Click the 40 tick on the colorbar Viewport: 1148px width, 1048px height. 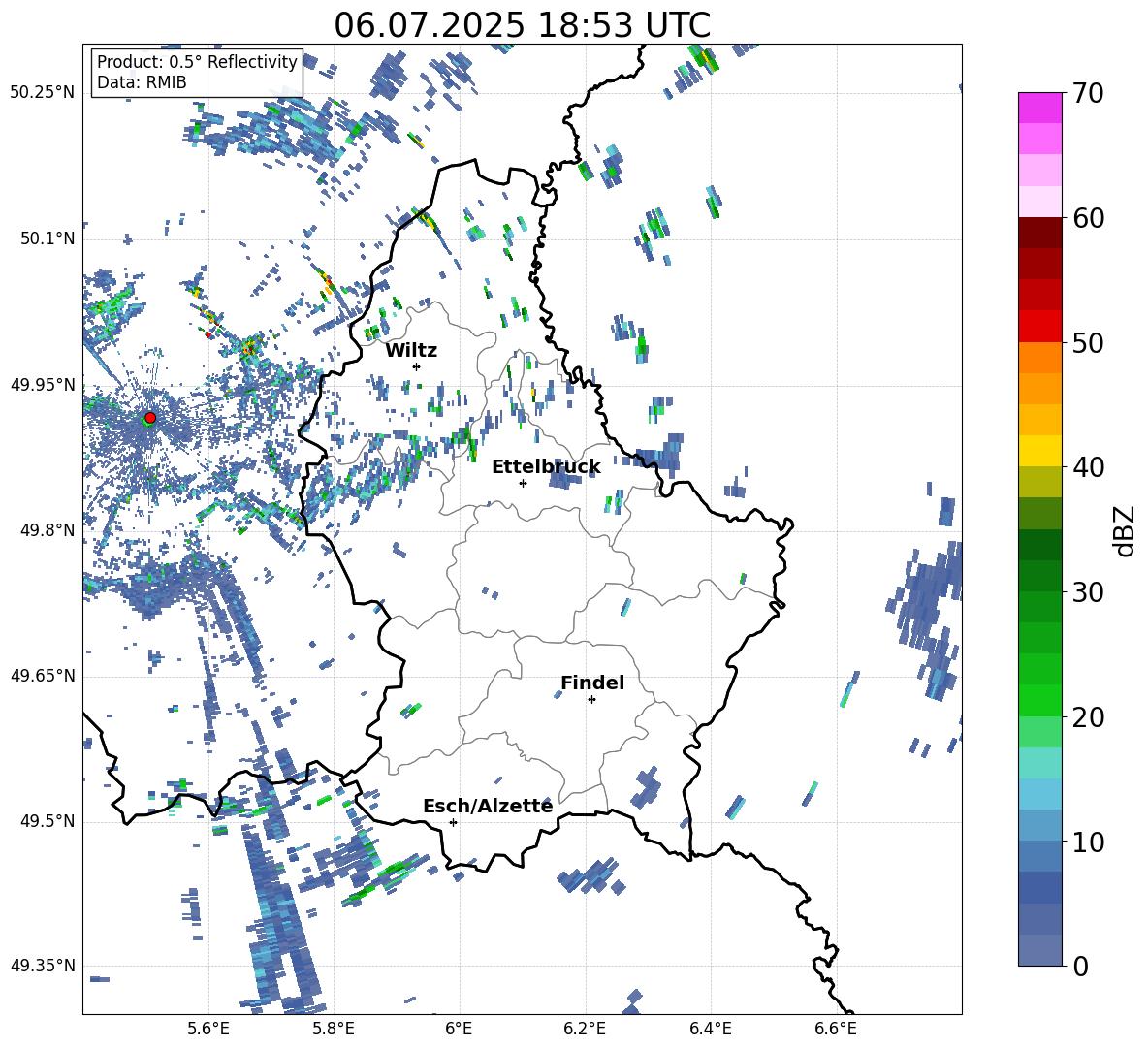point(1088,467)
